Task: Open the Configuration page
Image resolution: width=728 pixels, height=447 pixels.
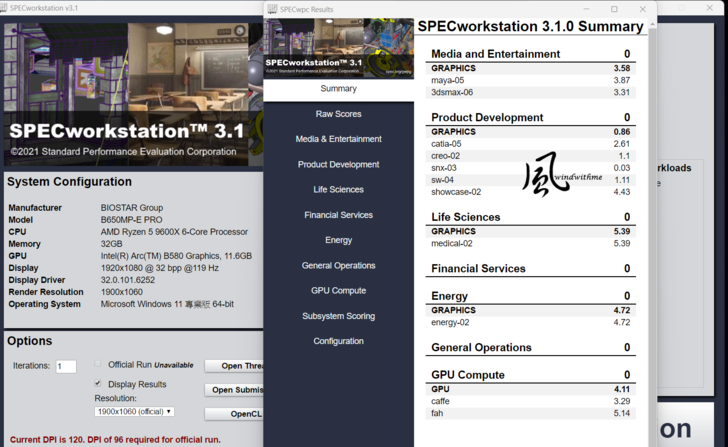Action: 338,341
